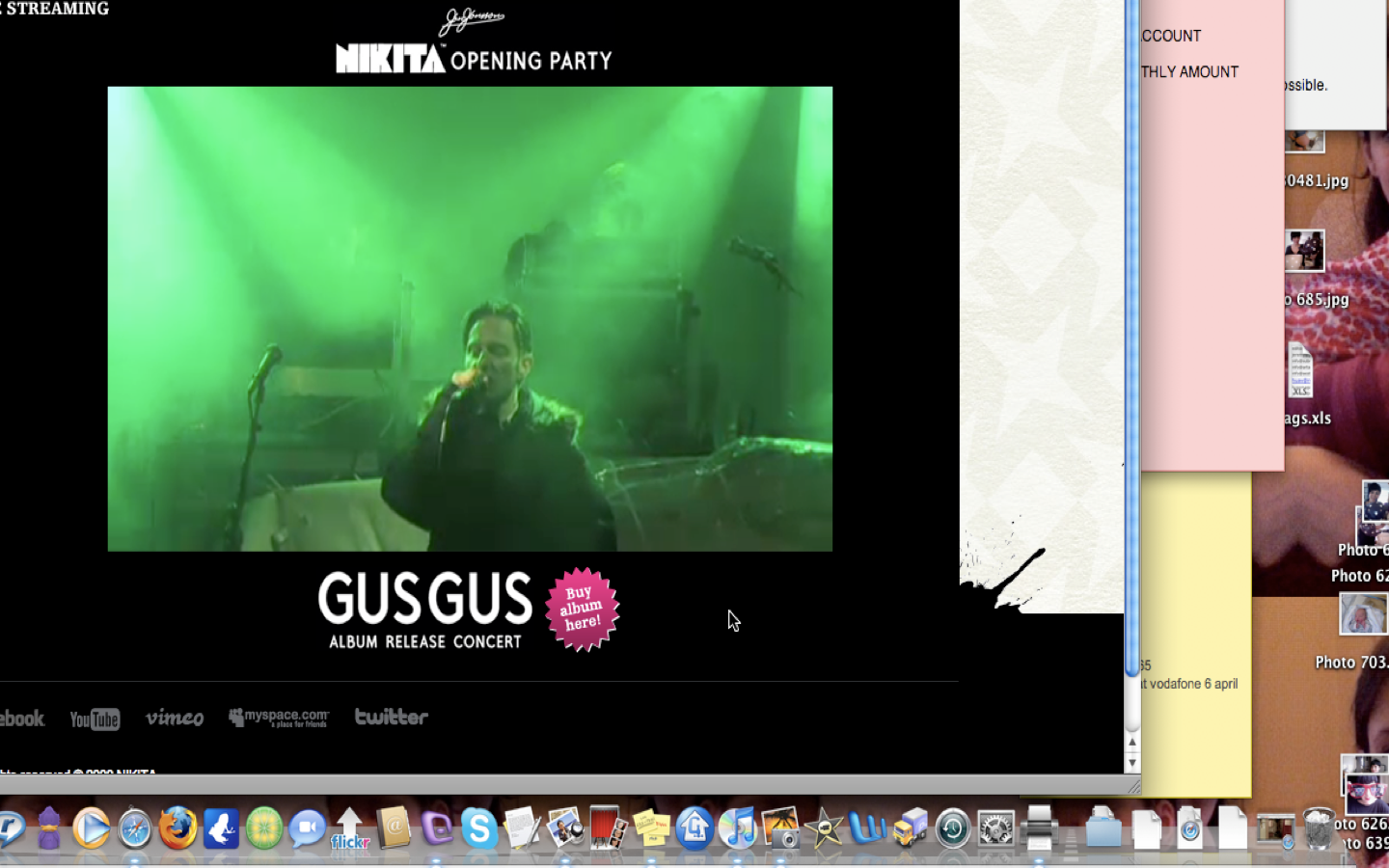Open the myspace.com link in footer
This screenshot has width=1389, height=868.
click(x=279, y=718)
